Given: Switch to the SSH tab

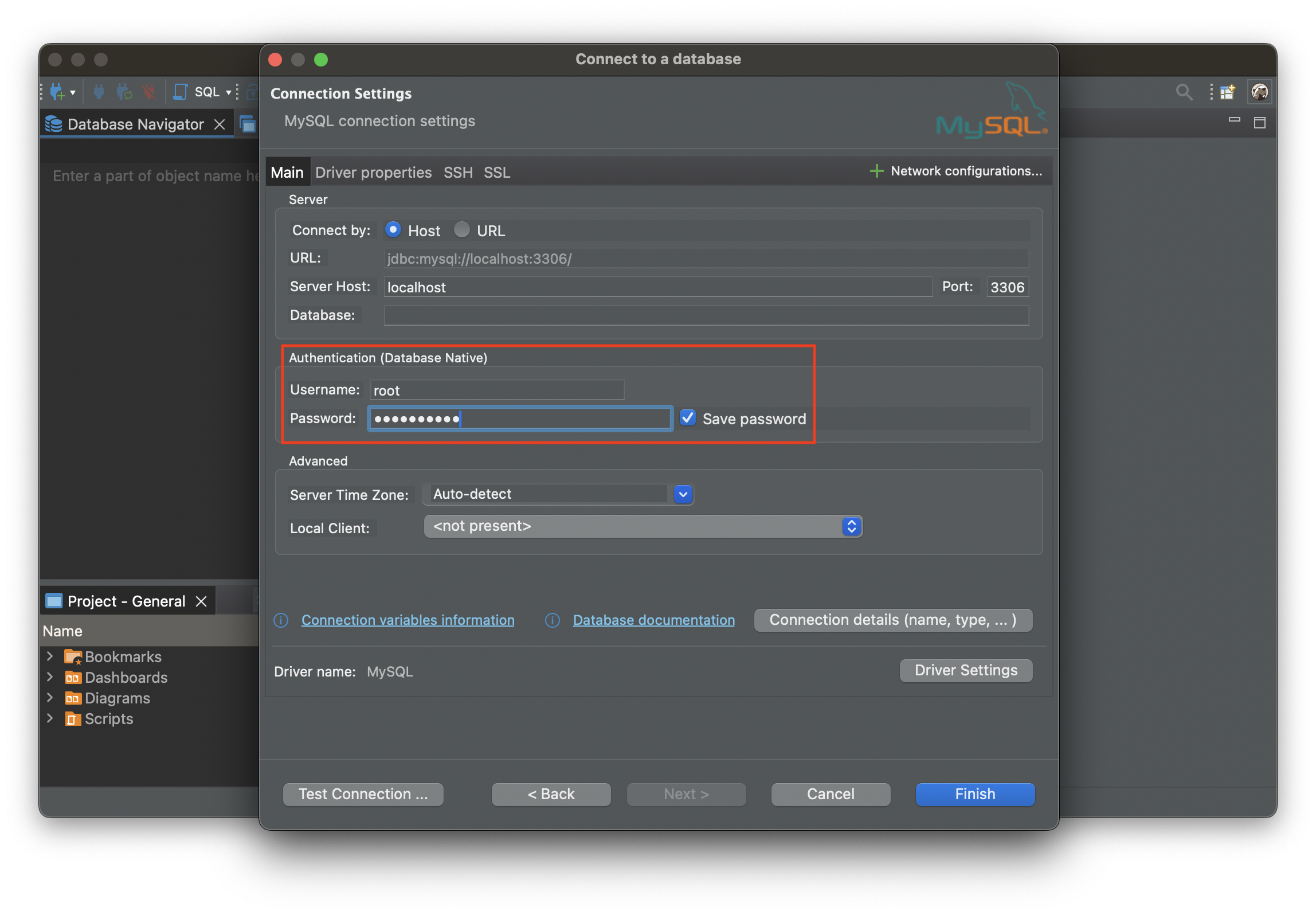Looking at the screenshot, I should [x=458, y=173].
